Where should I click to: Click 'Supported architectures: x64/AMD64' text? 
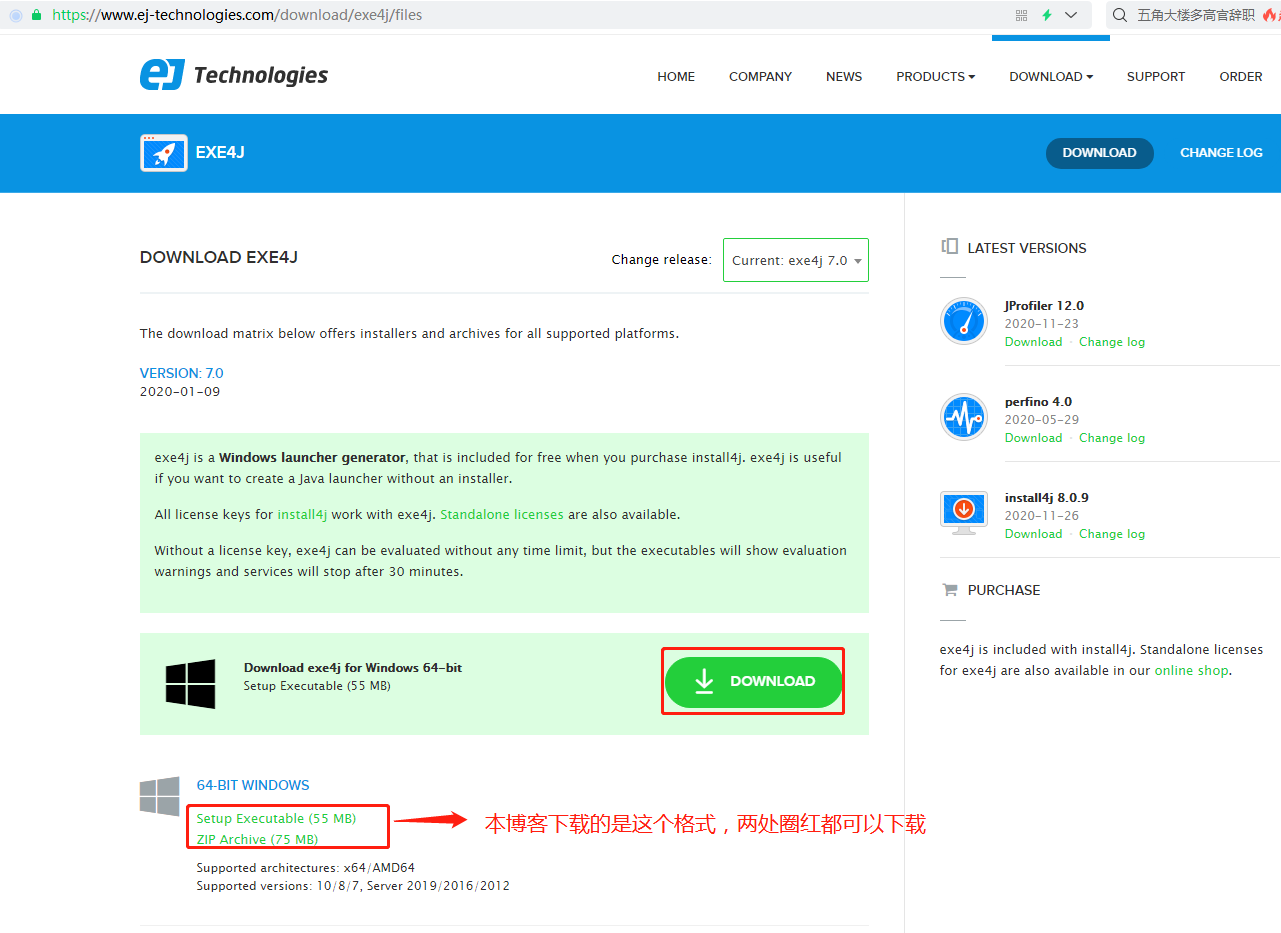click(x=306, y=868)
